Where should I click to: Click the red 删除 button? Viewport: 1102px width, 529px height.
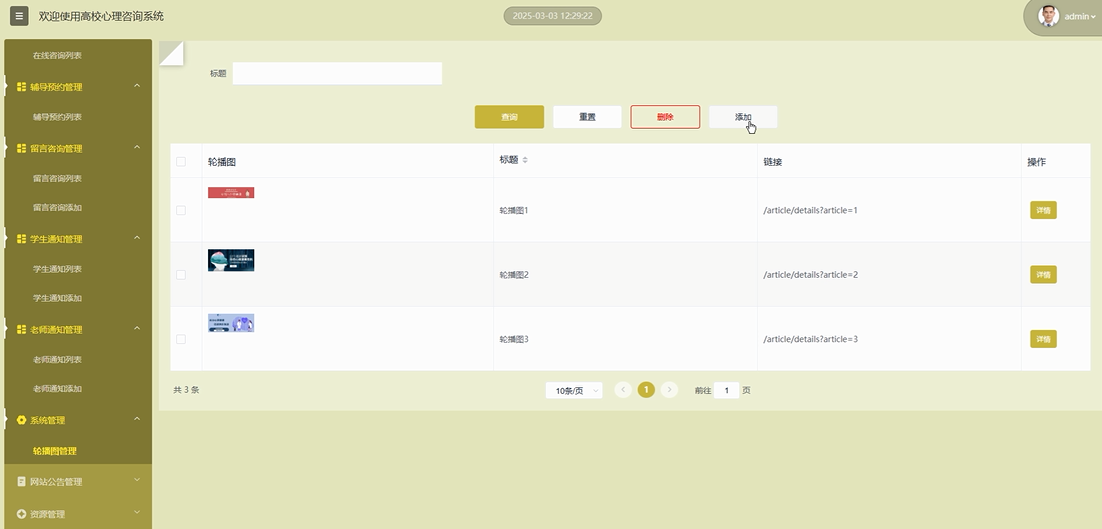coord(665,117)
